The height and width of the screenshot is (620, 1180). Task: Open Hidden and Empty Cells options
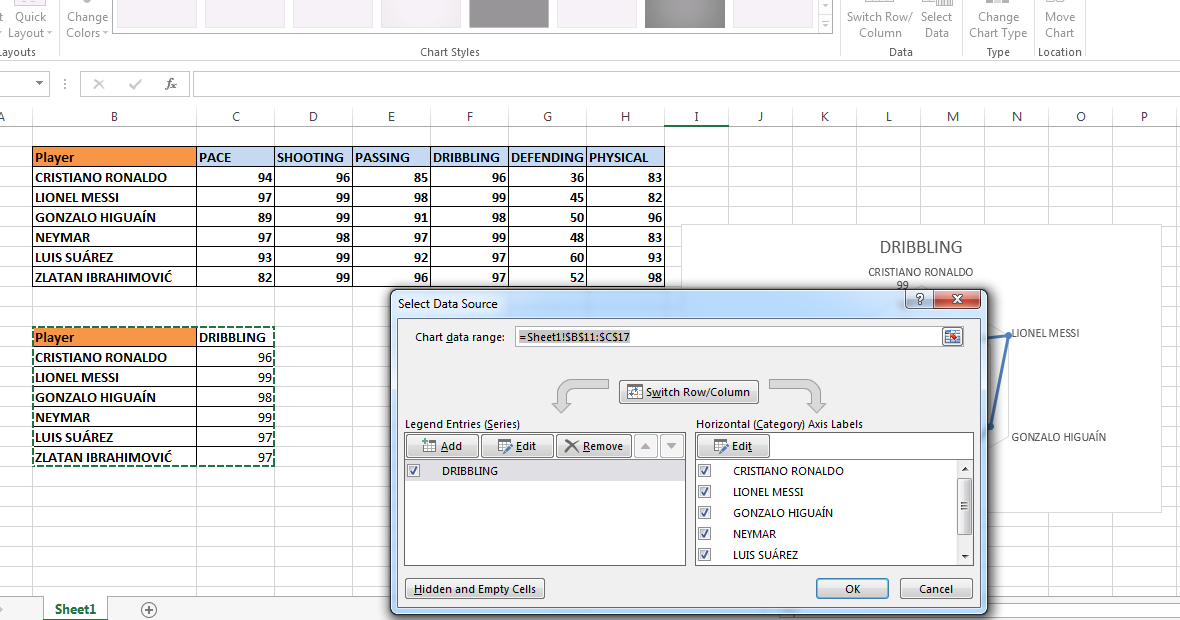pyautogui.click(x=475, y=588)
